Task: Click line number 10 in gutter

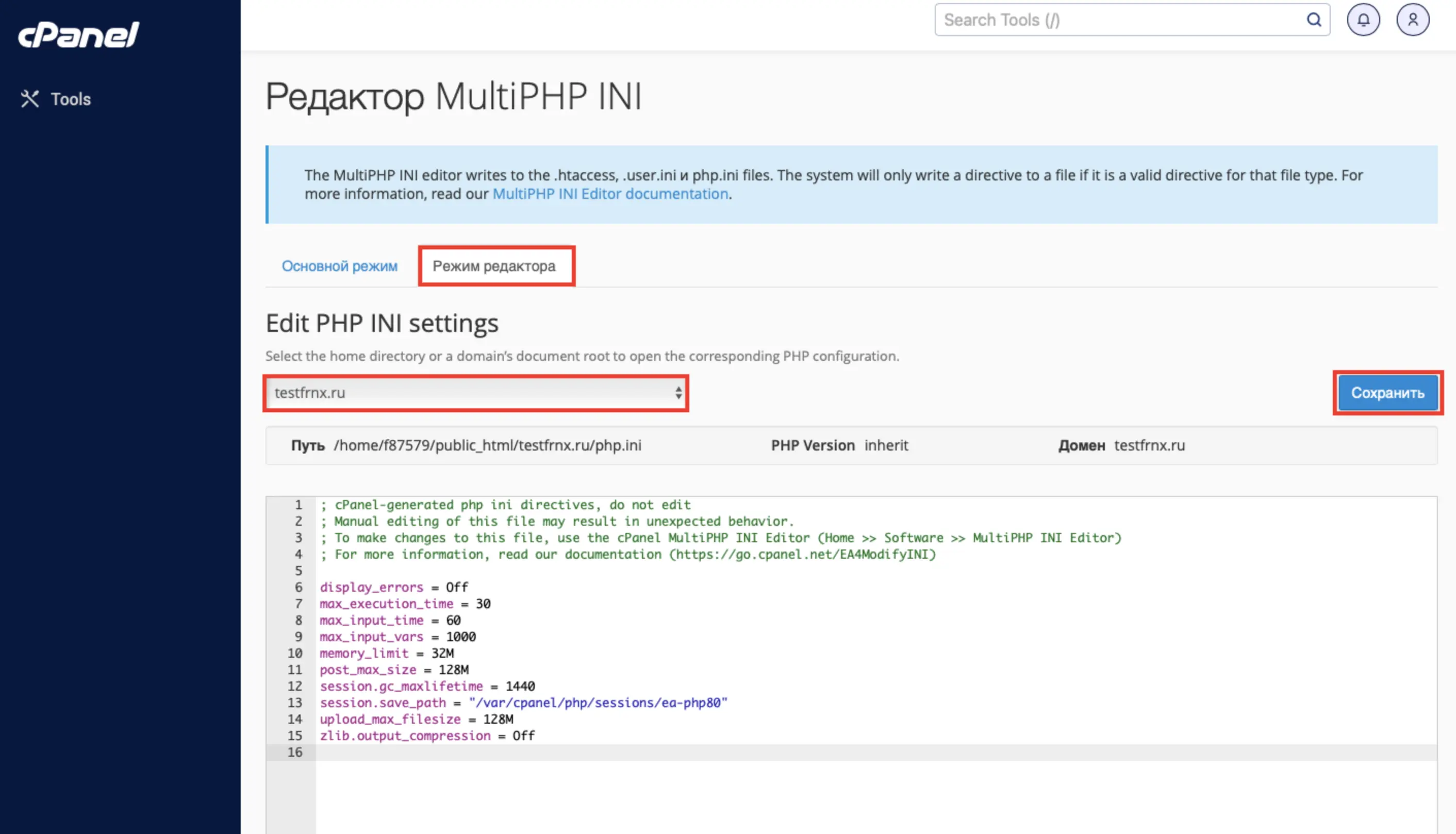Action: [x=295, y=654]
